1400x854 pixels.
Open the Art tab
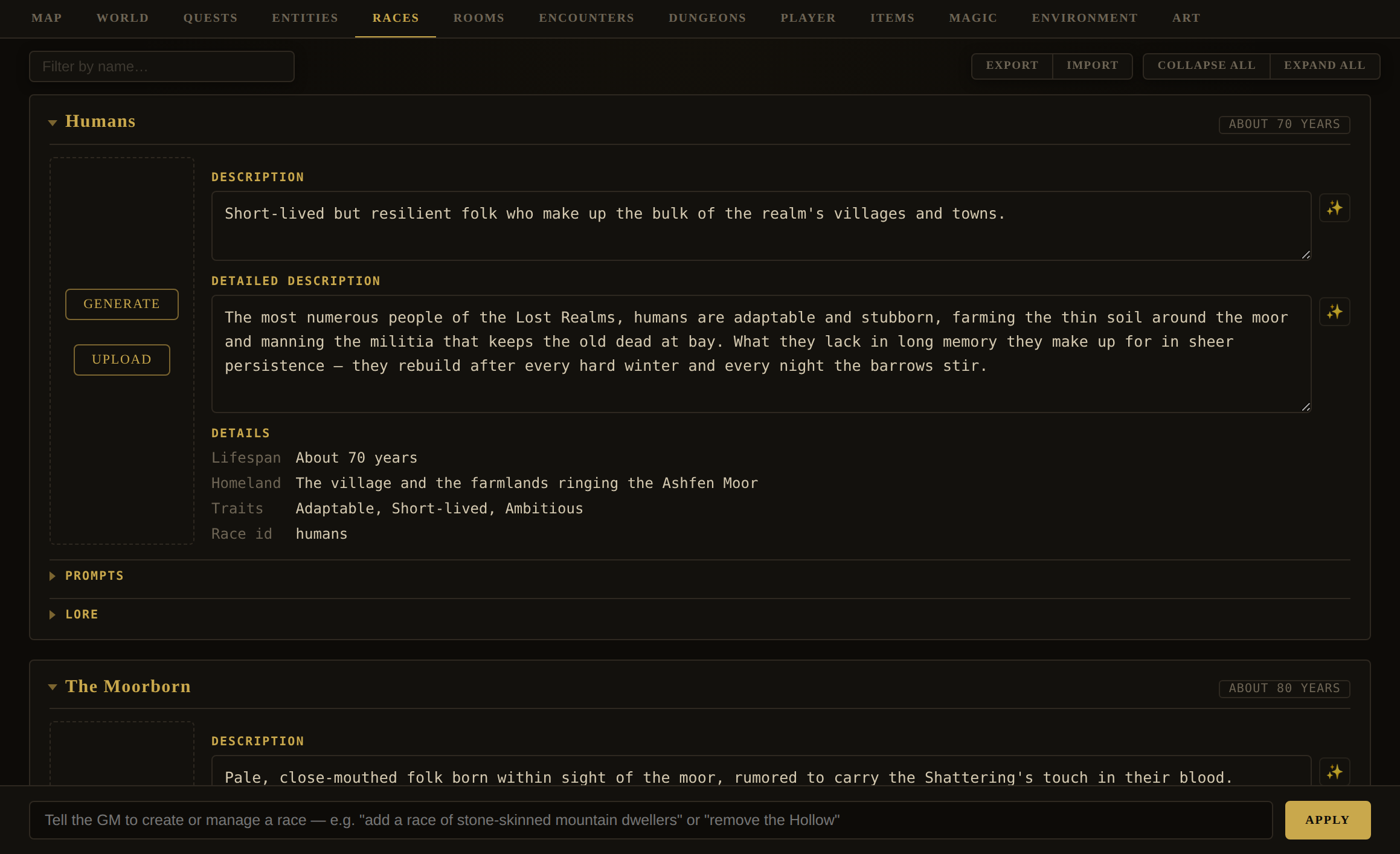(x=1186, y=18)
